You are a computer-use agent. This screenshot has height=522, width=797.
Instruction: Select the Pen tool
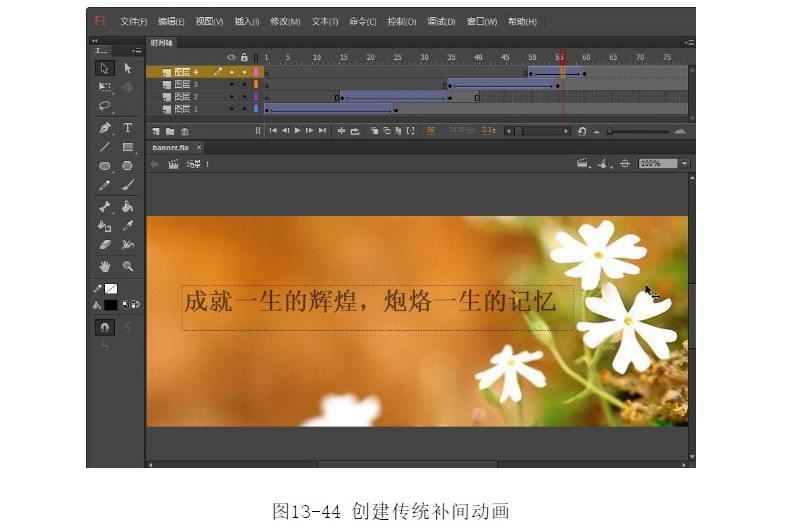pos(105,128)
